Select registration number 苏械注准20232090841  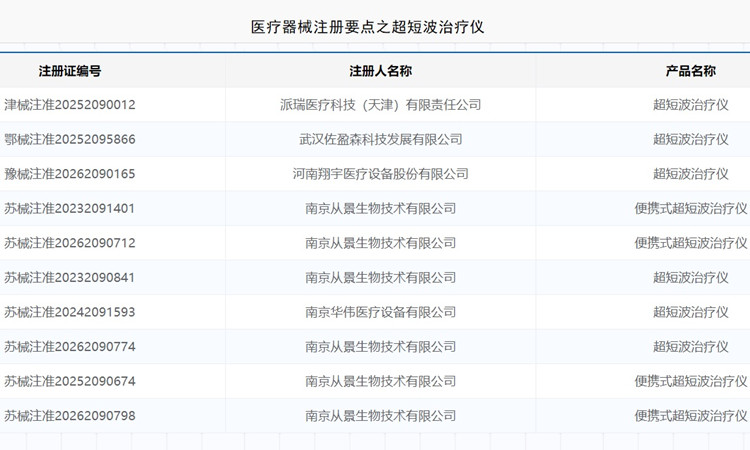click(70, 277)
